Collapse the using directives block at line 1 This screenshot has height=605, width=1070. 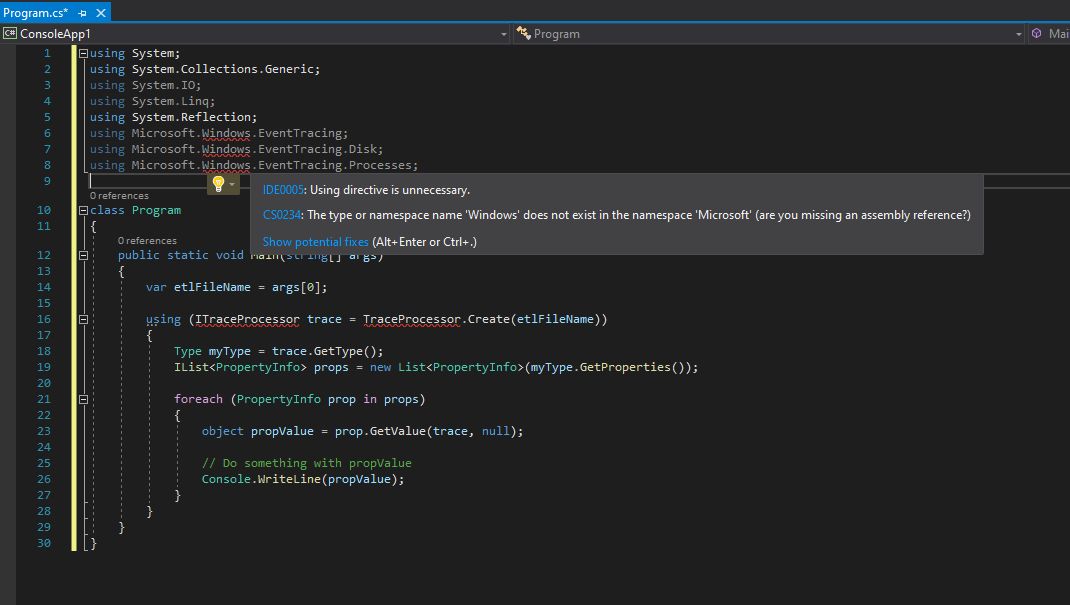pos(83,53)
